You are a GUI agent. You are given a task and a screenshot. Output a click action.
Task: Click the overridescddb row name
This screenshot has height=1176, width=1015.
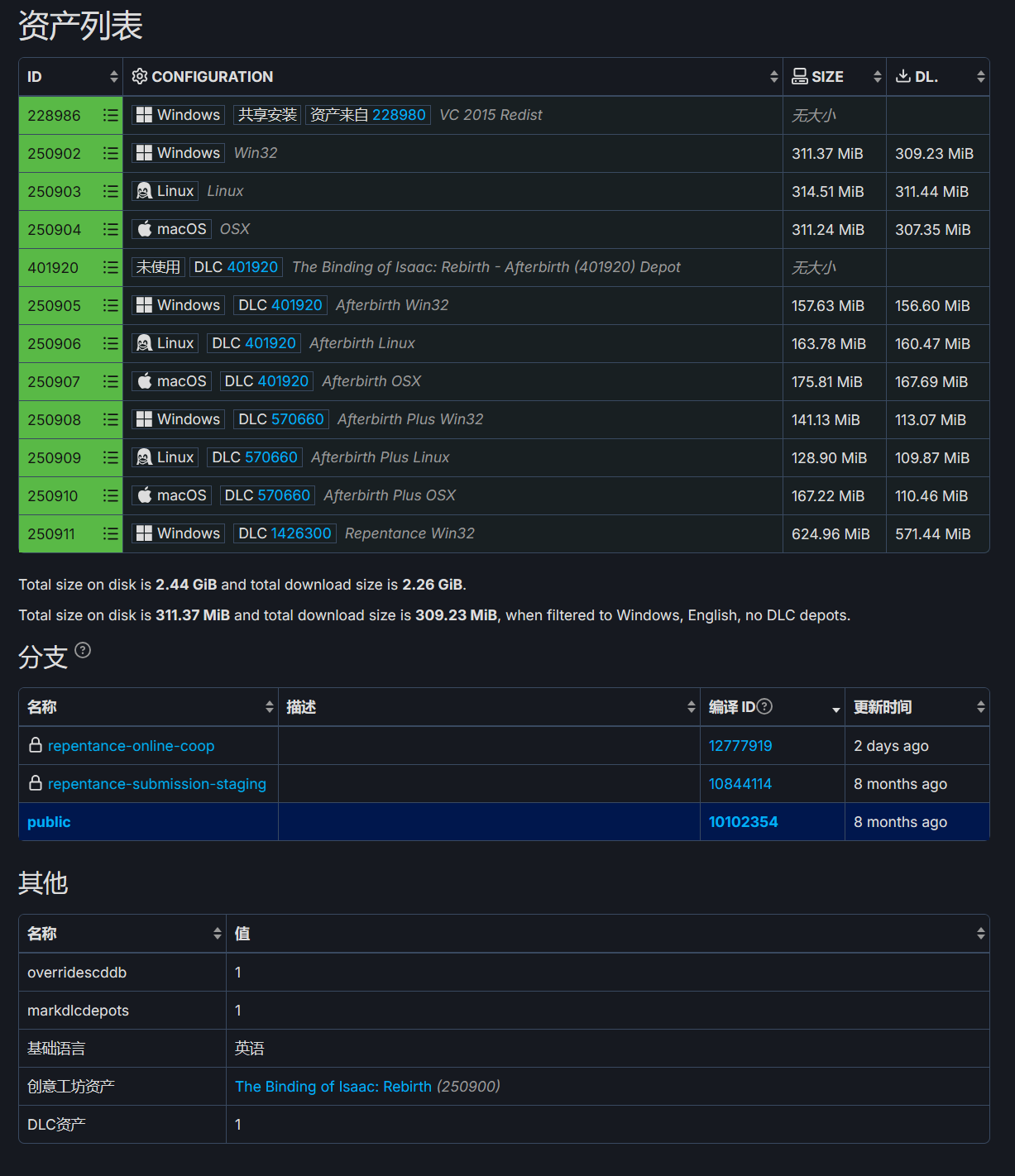click(x=77, y=973)
